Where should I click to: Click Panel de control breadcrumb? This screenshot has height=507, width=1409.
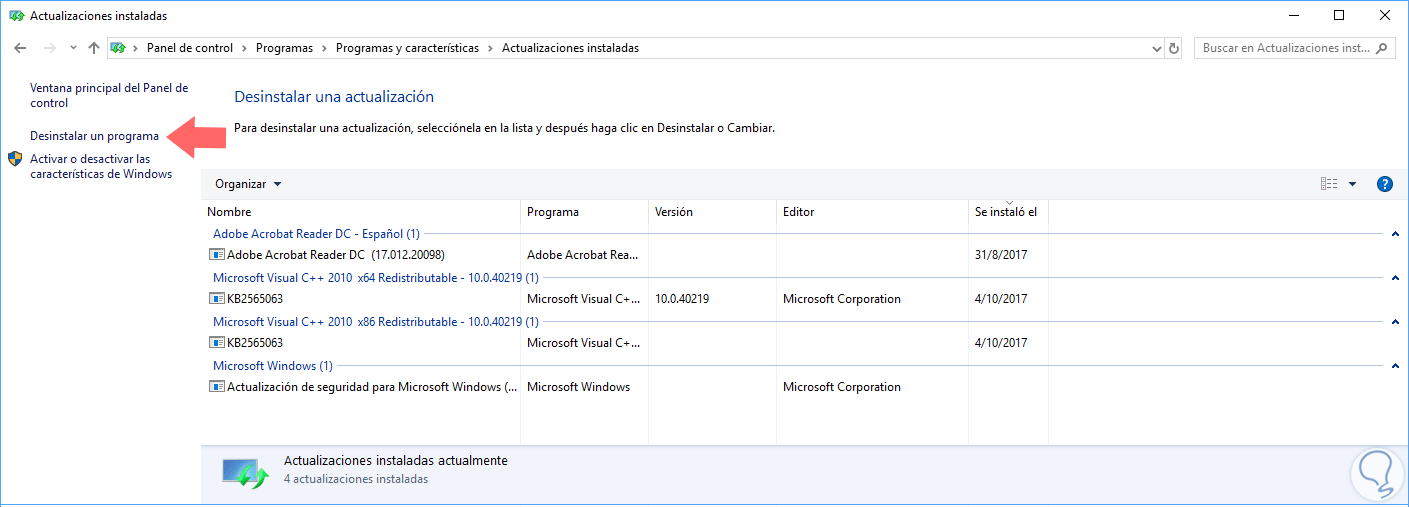(x=190, y=48)
